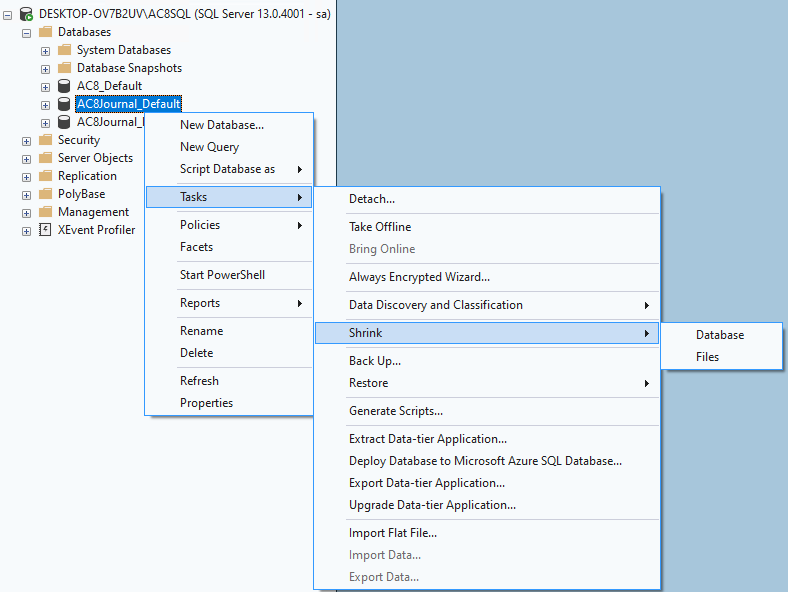Expand the XEvent Profiler node
Screen dimensions: 788x592
27,232
